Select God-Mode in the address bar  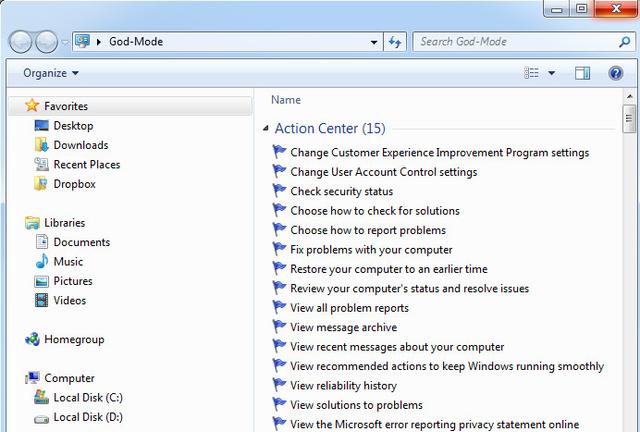coord(136,42)
